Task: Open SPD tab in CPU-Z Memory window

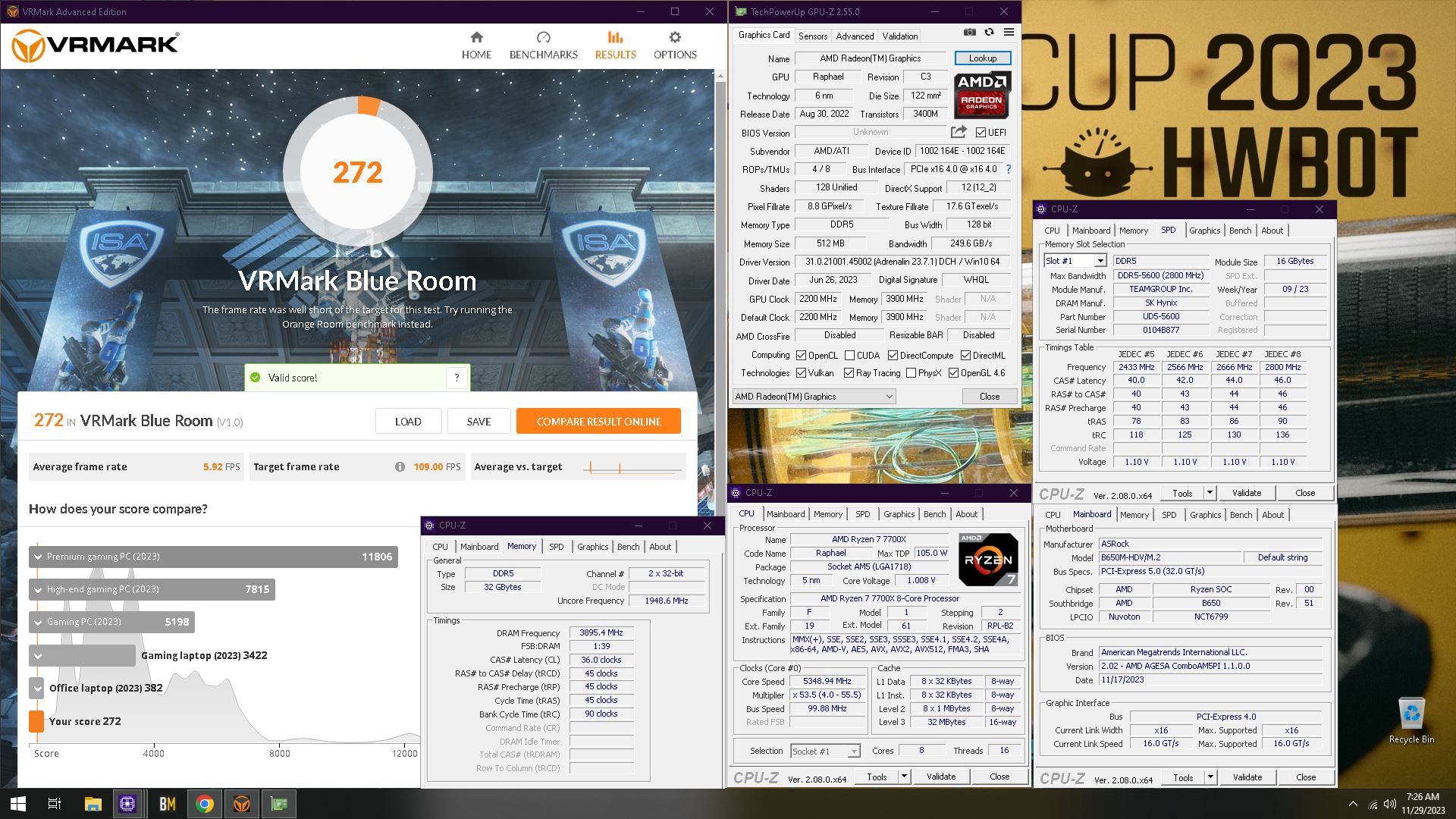Action: (556, 547)
